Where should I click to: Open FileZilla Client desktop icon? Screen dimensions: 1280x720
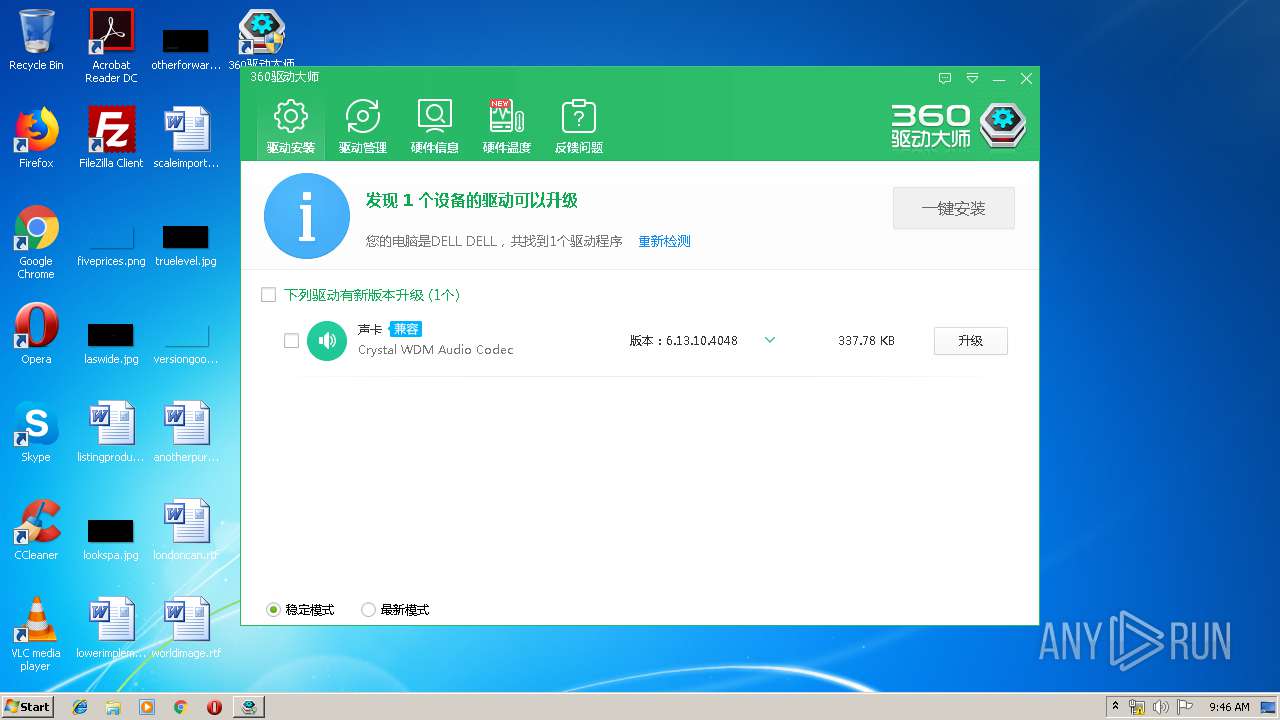pos(111,138)
